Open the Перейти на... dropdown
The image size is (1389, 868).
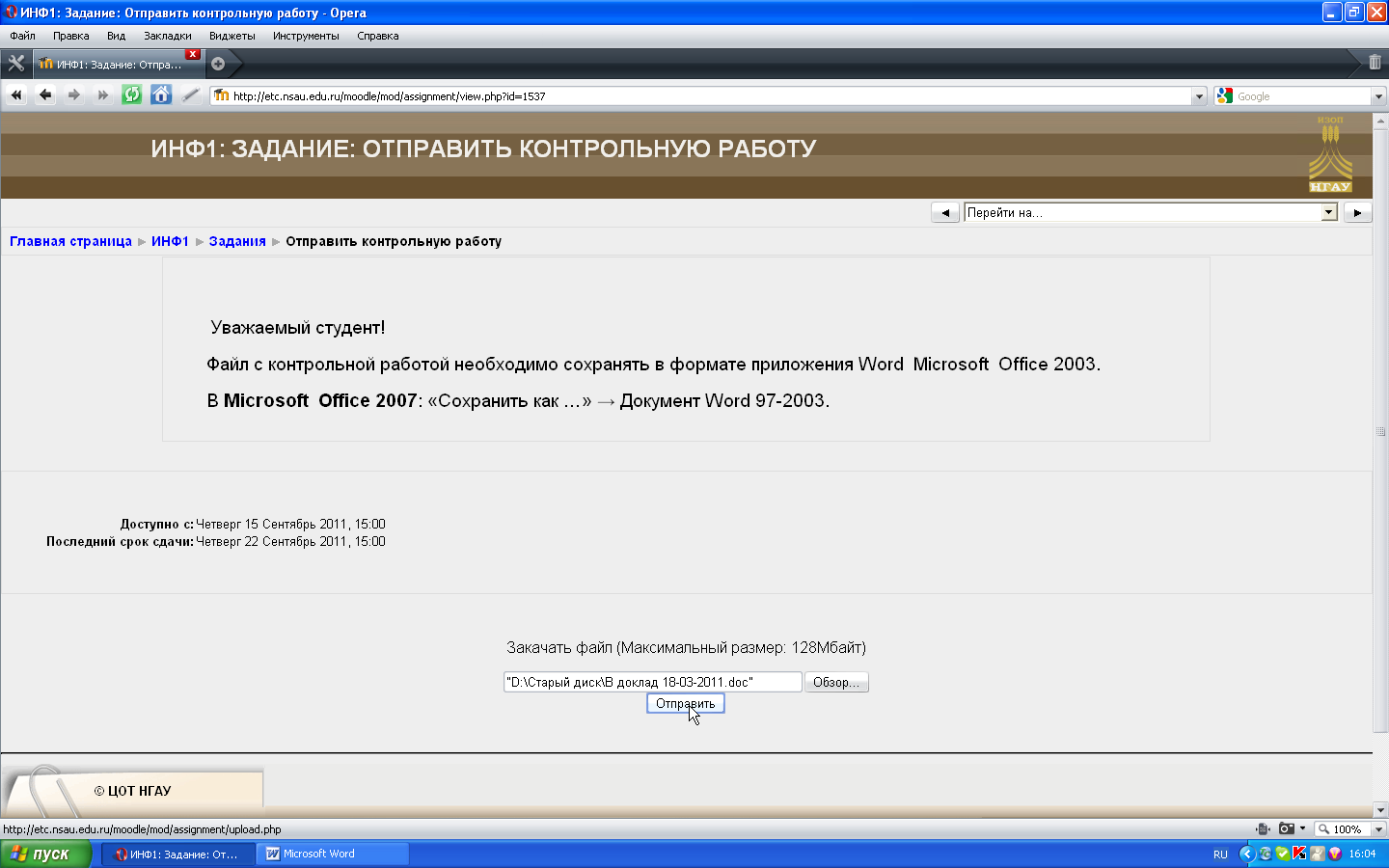coord(1151,212)
